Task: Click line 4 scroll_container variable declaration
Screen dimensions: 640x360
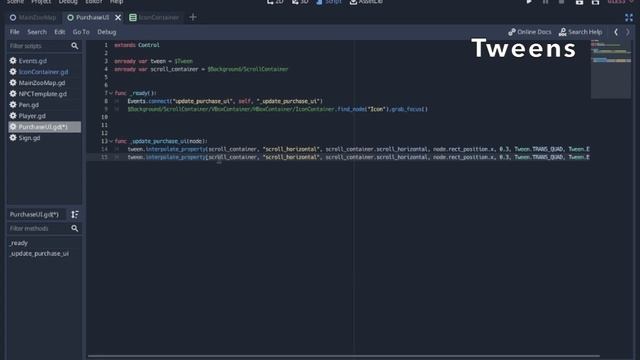Action: tap(201, 69)
